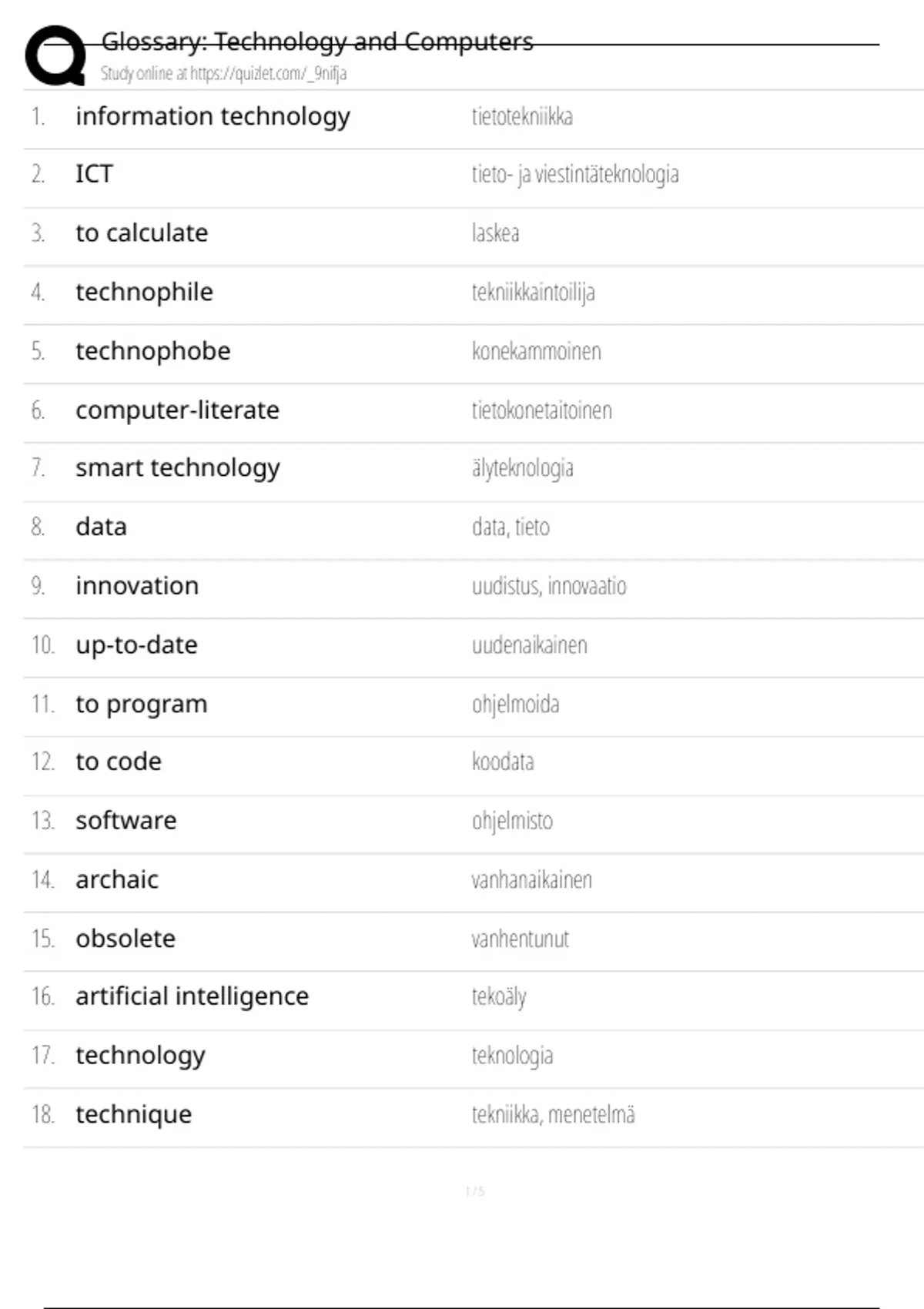Select the term 'computer-literate'
The height and width of the screenshot is (1309, 924).
(x=177, y=410)
